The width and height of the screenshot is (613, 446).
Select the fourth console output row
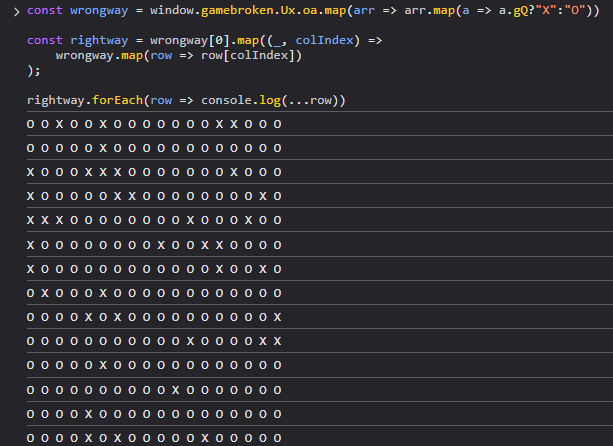[x=154, y=196]
